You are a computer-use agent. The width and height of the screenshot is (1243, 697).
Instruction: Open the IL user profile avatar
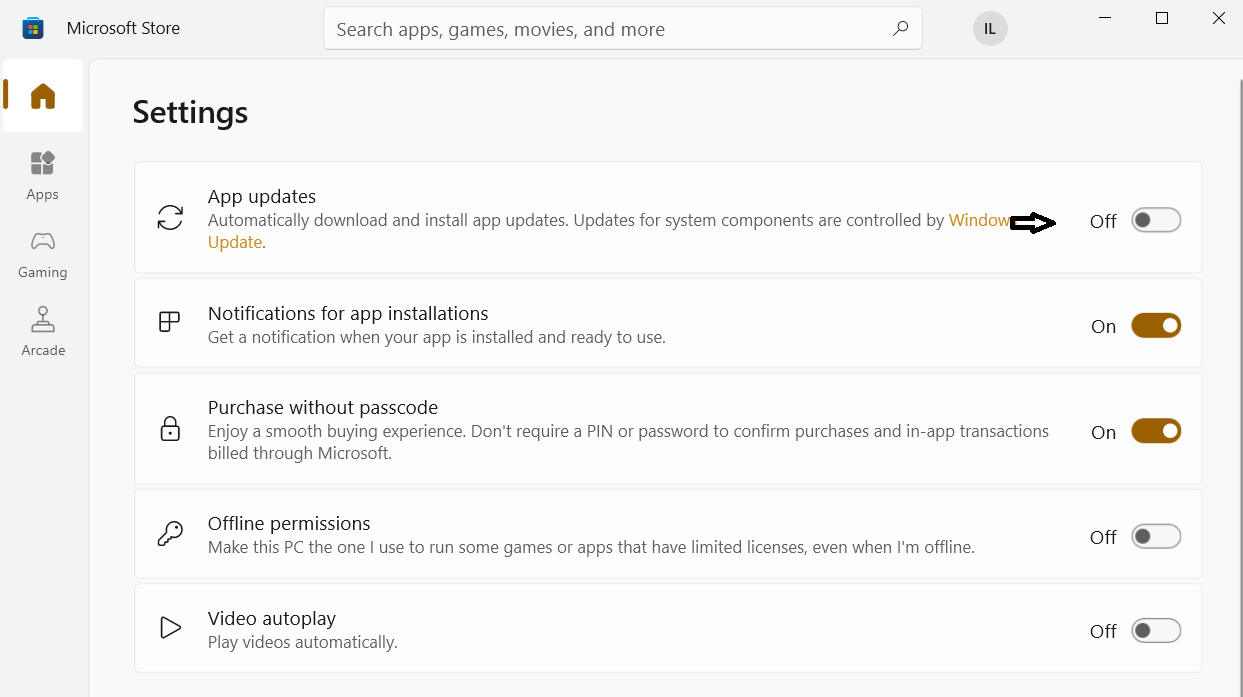[989, 29]
